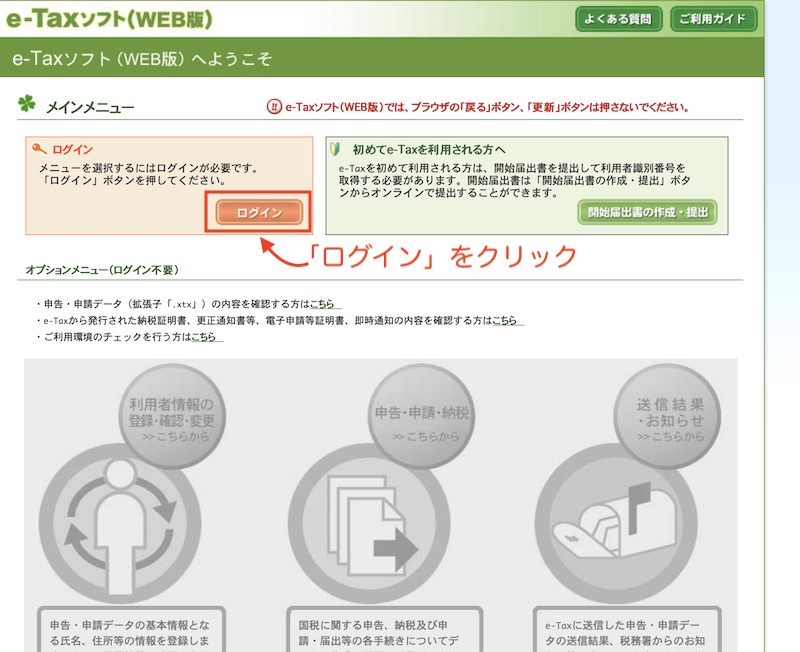Click the 利用者情報の登録・確認・変更 circle
Viewport: 800px width, 652px height.
(172, 417)
